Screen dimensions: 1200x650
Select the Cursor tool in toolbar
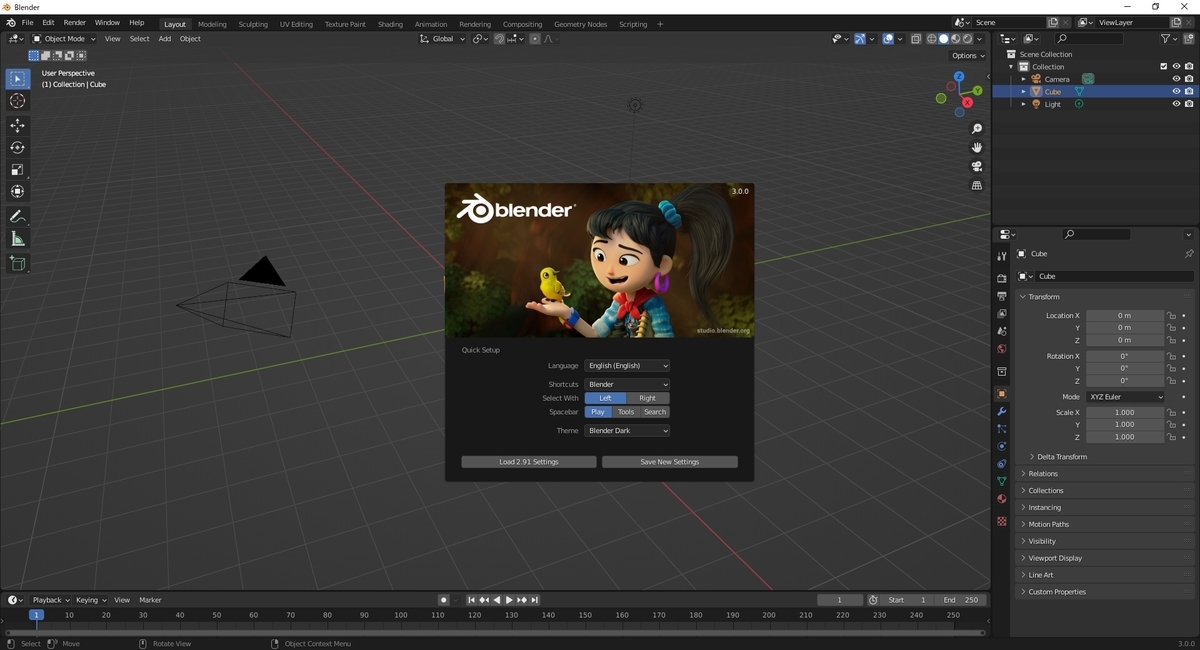click(x=17, y=101)
